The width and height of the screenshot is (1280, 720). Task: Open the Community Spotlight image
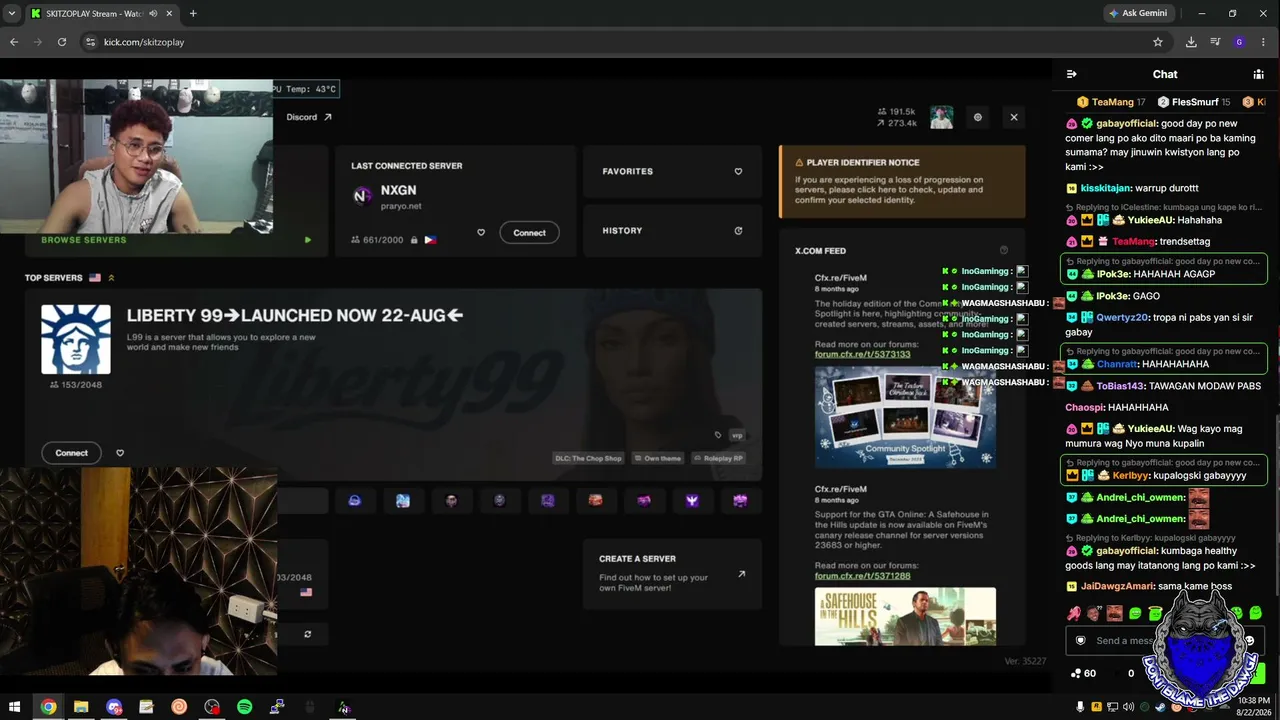click(x=905, y=417)
